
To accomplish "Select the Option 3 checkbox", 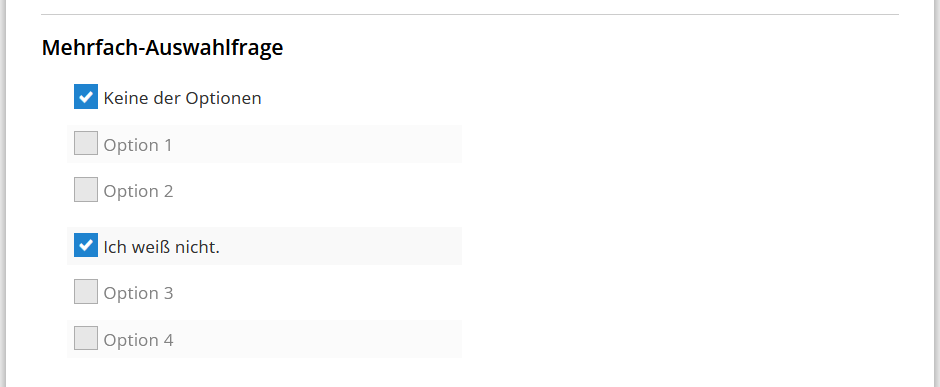I will pos(86,292).
